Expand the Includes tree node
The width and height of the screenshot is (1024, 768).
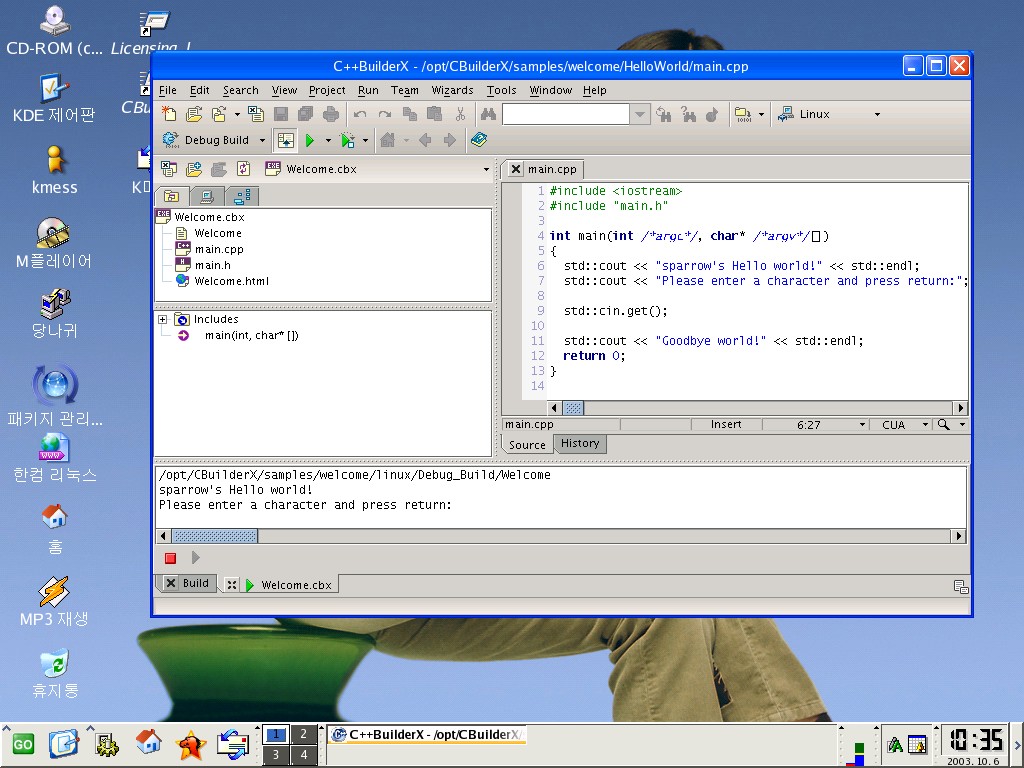pos(162,319)
